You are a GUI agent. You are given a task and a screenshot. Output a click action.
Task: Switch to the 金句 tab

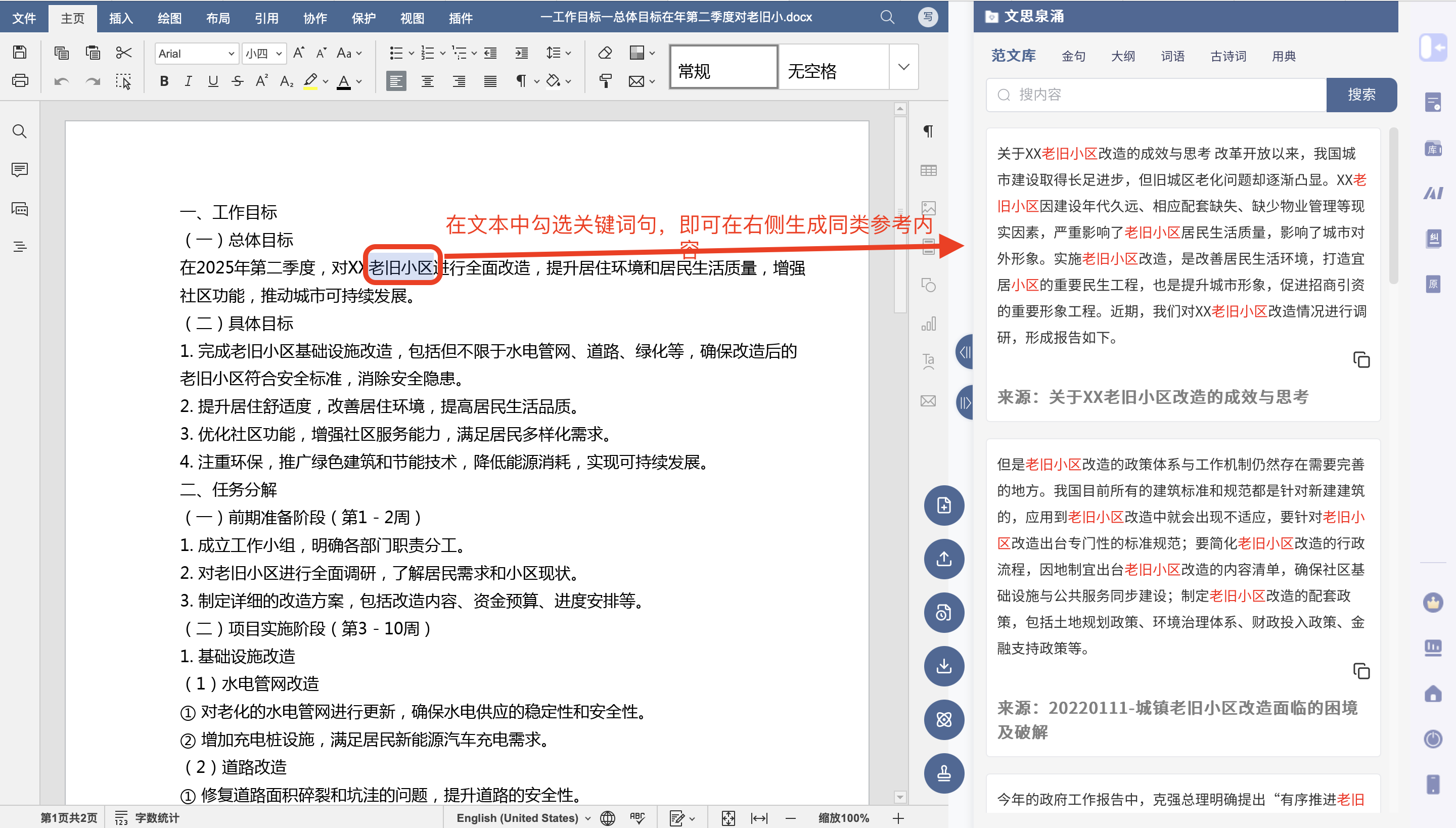tap(1073, 56)
